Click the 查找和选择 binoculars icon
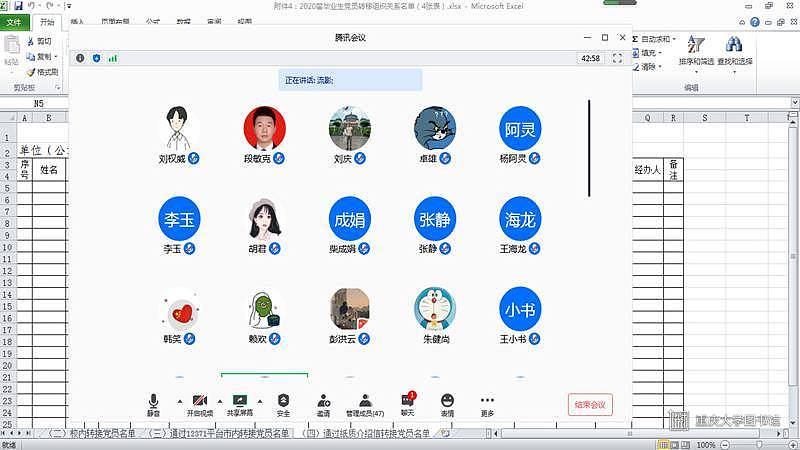Image resolution: width=800 pixels, height=450 pixels. [734, 45]
